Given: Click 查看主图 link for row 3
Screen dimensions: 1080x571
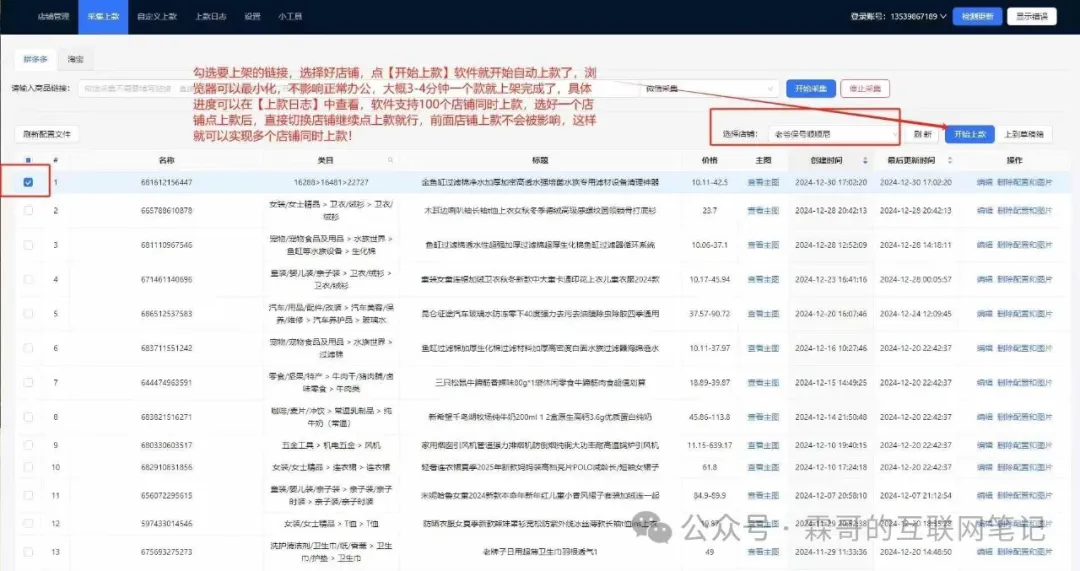Looking at the screenshot, I should [x=762, y=244].
